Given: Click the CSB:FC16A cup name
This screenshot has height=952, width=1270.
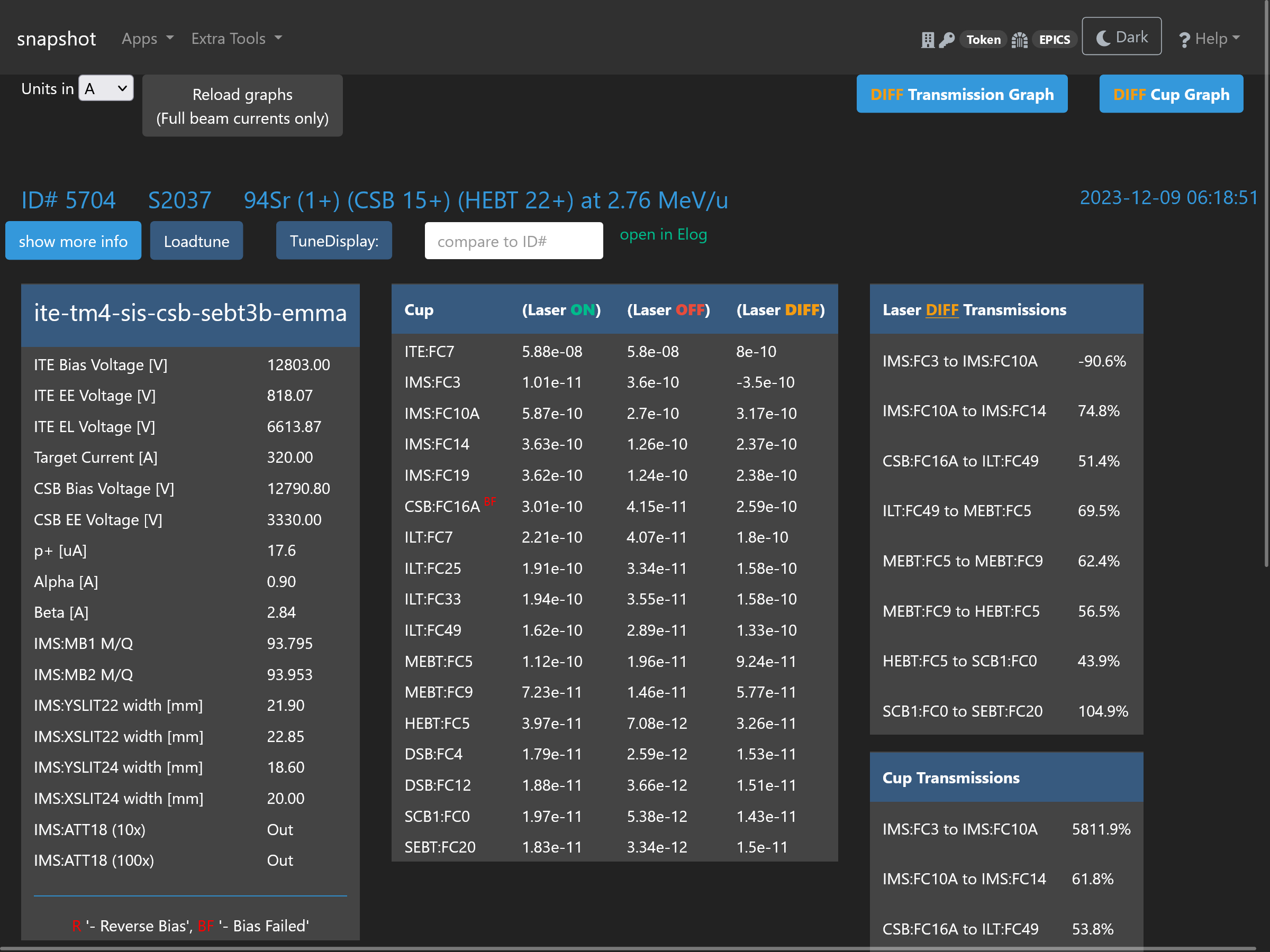Looking at the screenshot, I should [441, 507].
